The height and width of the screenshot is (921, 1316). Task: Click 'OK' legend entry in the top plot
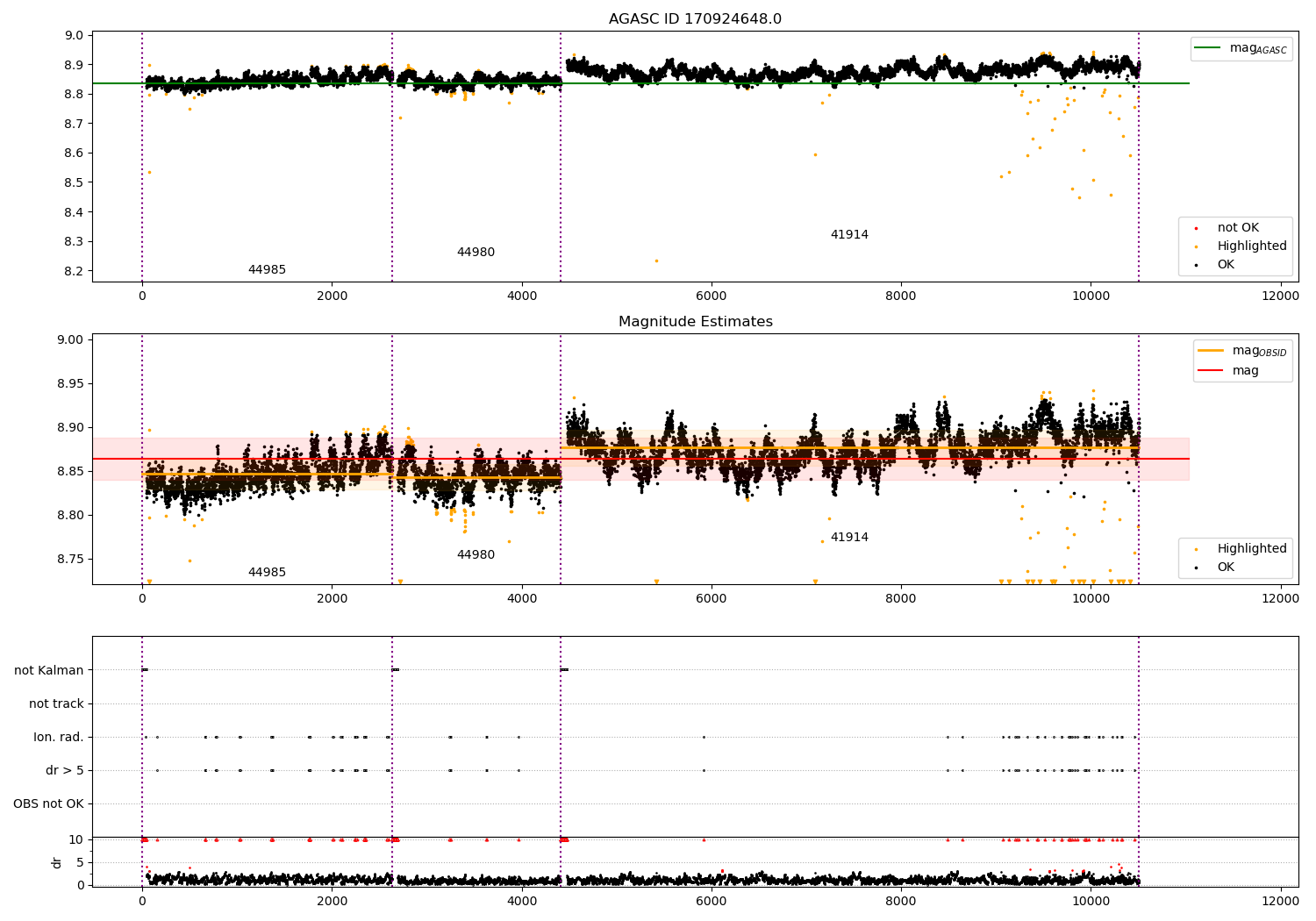[x=1214, y=265]
